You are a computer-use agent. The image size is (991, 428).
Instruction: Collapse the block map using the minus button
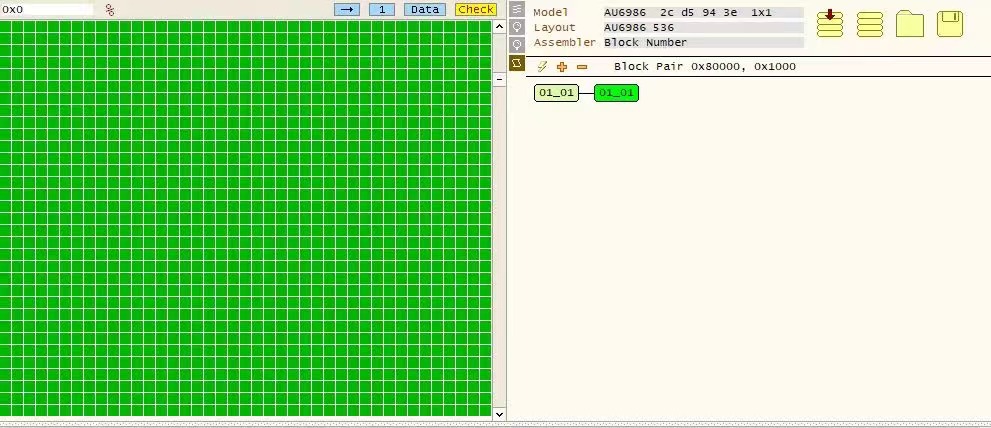[500, 79]
